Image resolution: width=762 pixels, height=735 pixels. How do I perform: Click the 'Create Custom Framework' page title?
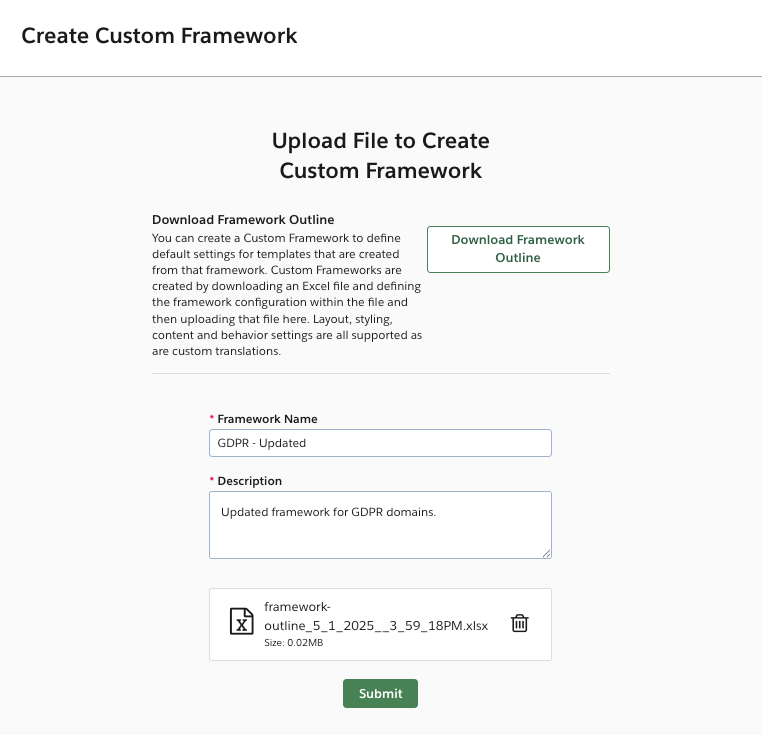(x=159, y=36)
